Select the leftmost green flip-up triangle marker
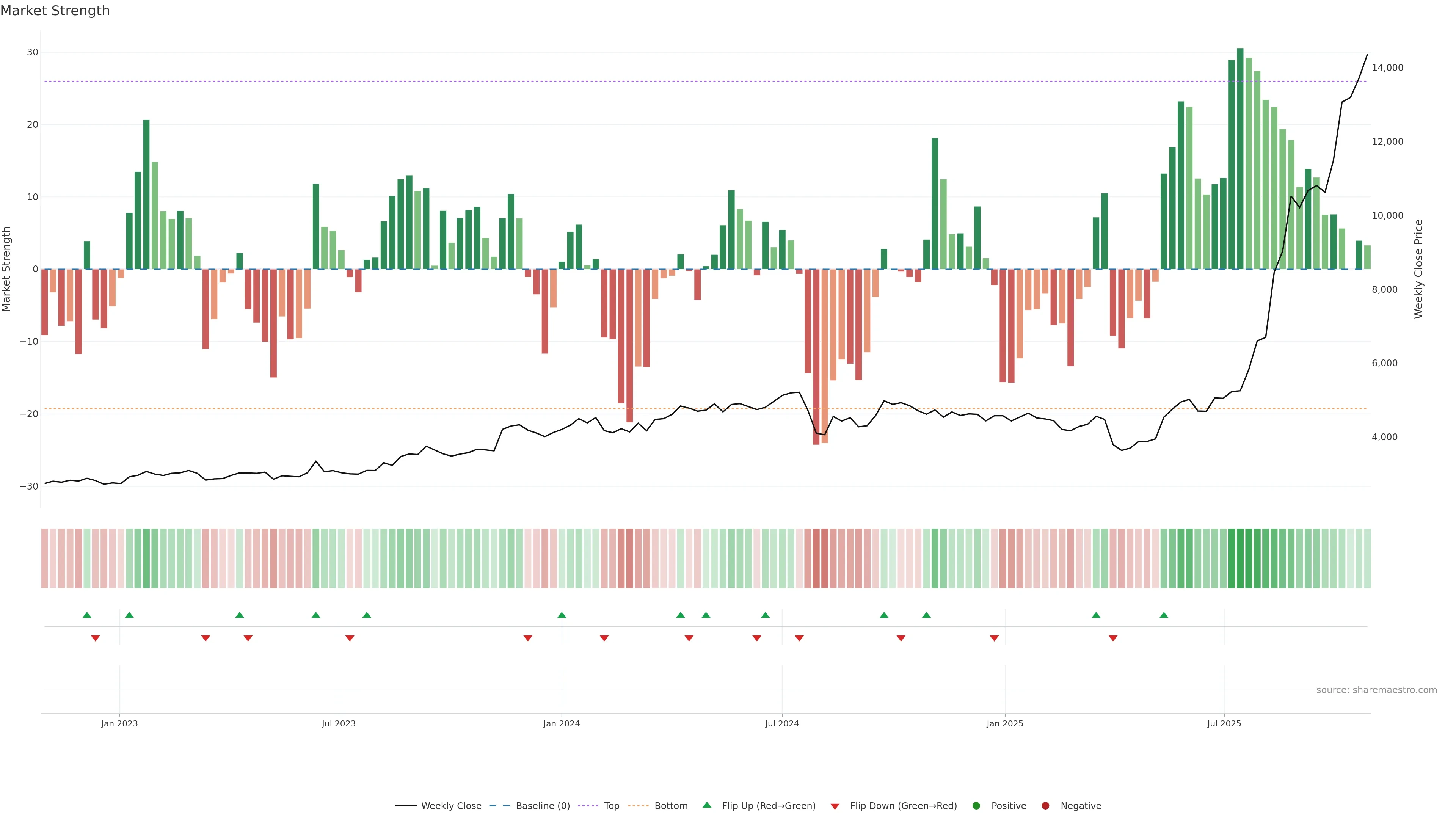 point(87,615)
